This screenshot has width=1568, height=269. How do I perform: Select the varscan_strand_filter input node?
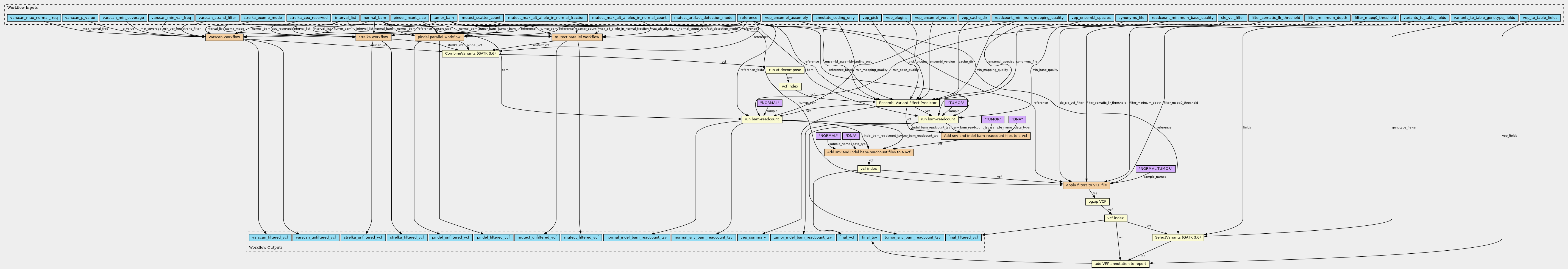click(217, 18)
